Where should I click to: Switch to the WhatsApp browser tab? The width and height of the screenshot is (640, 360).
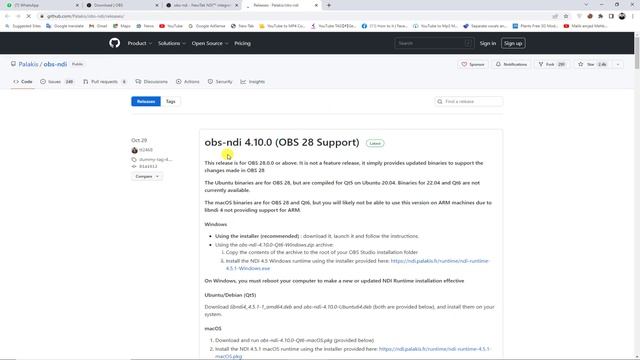pos(41,5)
